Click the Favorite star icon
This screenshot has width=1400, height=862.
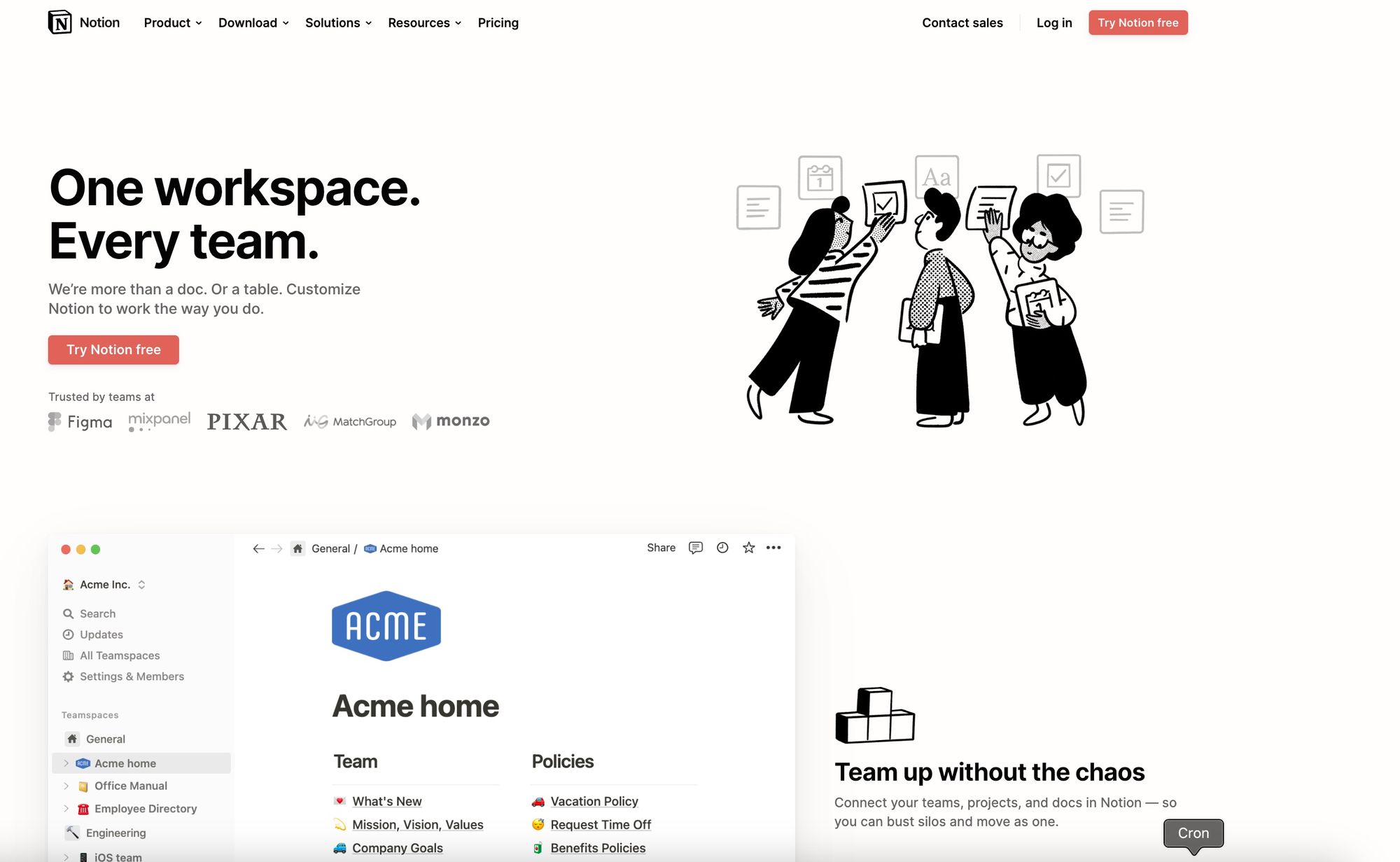pyautogui.click(x=749, y=548)
